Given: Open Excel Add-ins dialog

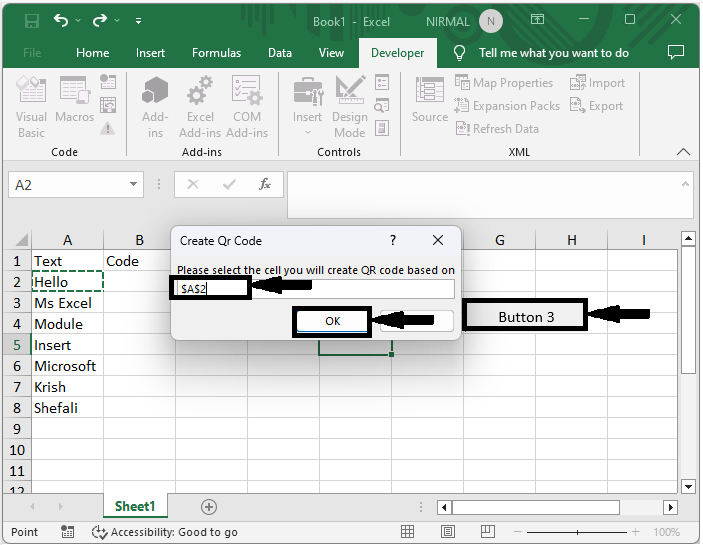Looking at the screenshot, I should tap(200, 108).
